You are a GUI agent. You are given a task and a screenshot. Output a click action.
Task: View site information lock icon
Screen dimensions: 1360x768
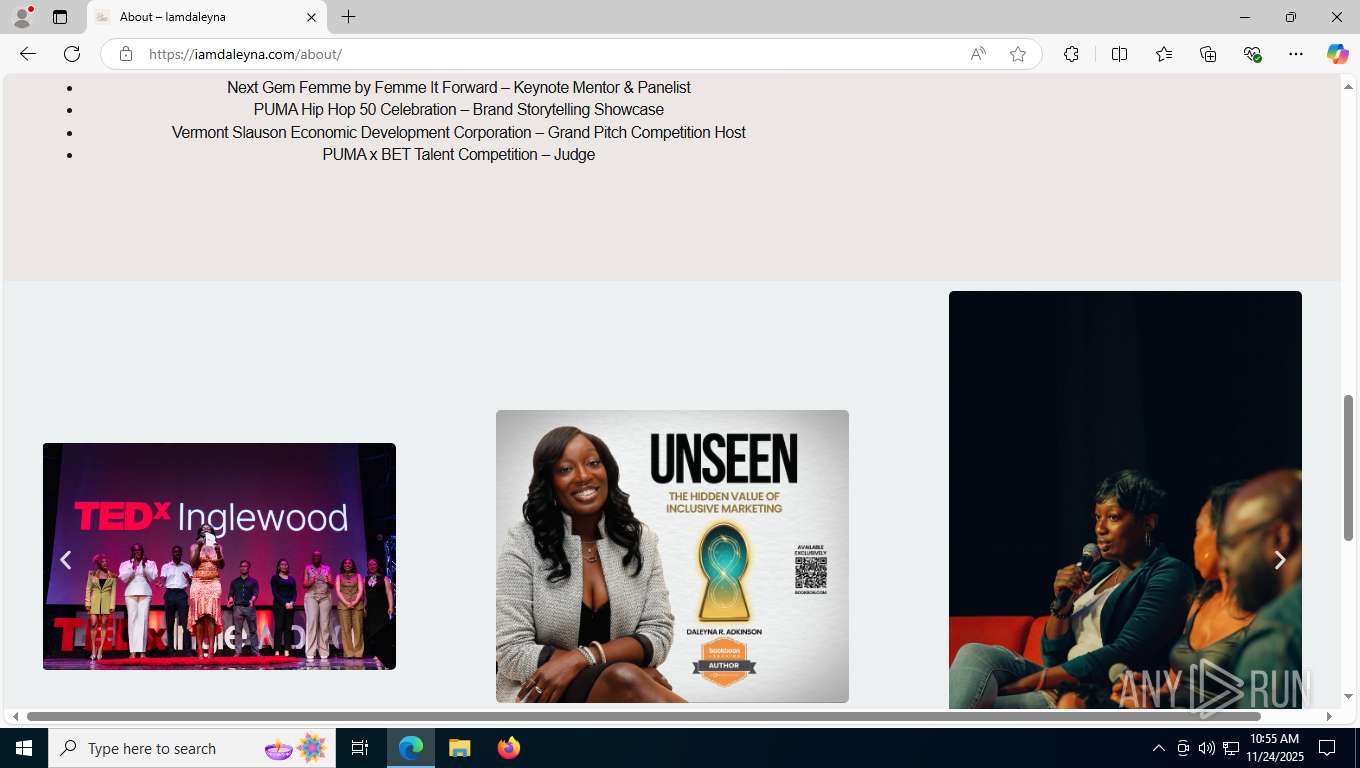[126, 54]
